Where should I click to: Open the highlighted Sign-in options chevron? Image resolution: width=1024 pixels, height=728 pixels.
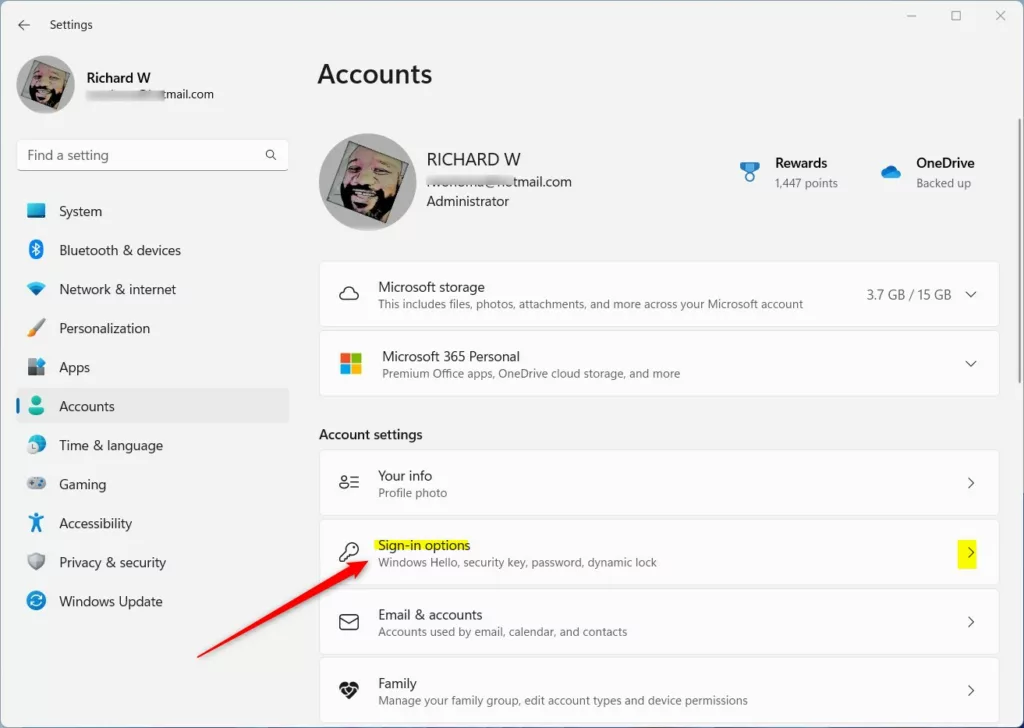click(968, 553)
